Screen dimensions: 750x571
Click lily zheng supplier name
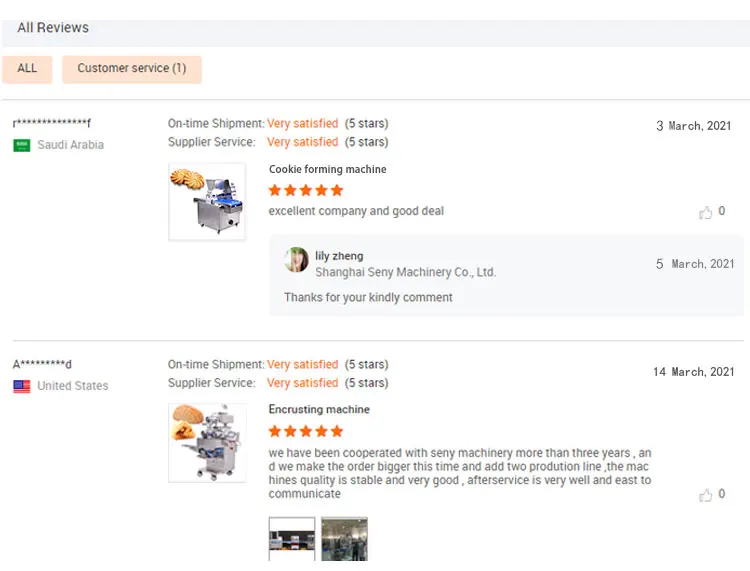339,256
